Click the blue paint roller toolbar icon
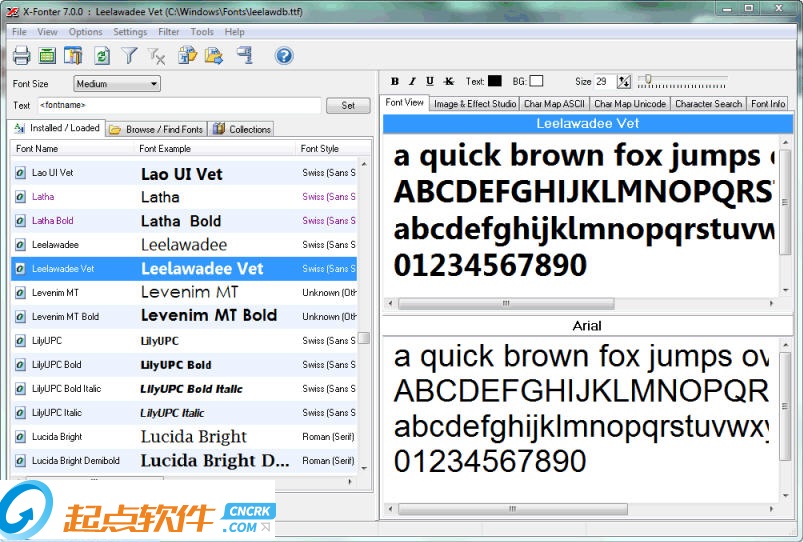The height and width of the screenshot is (542, 803). [243, 55]
